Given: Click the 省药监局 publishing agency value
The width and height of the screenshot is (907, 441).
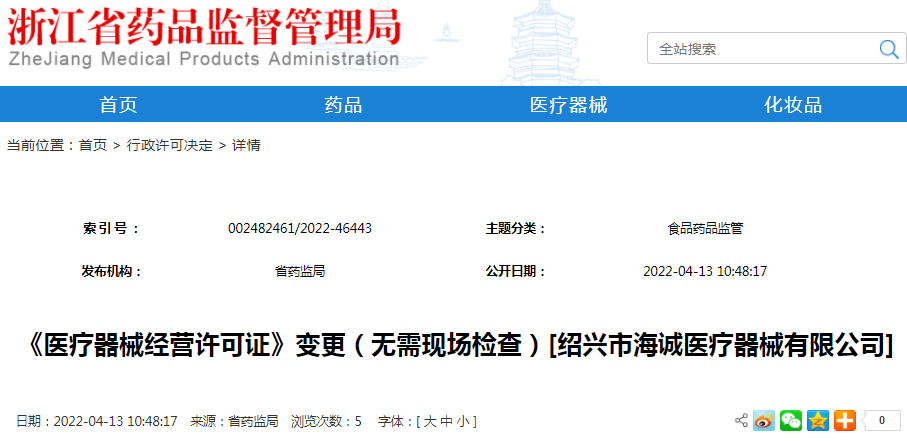Looking at the screenshot, I should (x=300, y=271).
